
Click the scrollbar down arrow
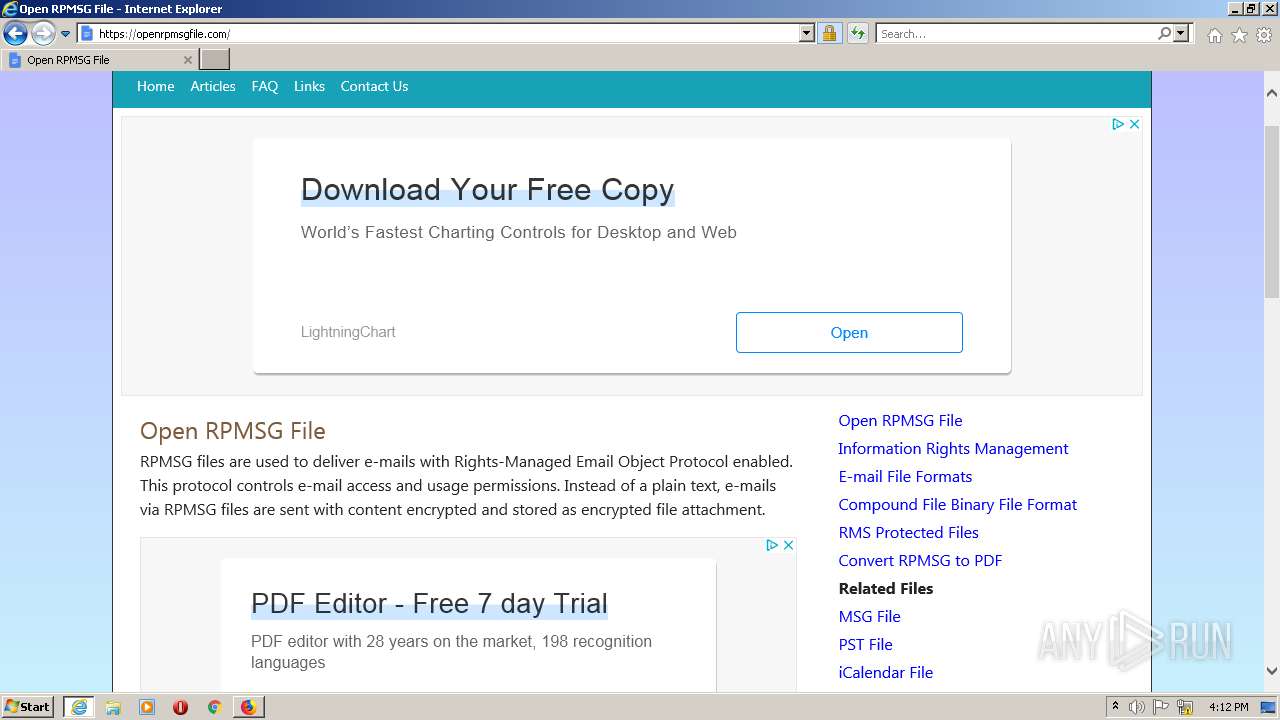point(1272,671)
